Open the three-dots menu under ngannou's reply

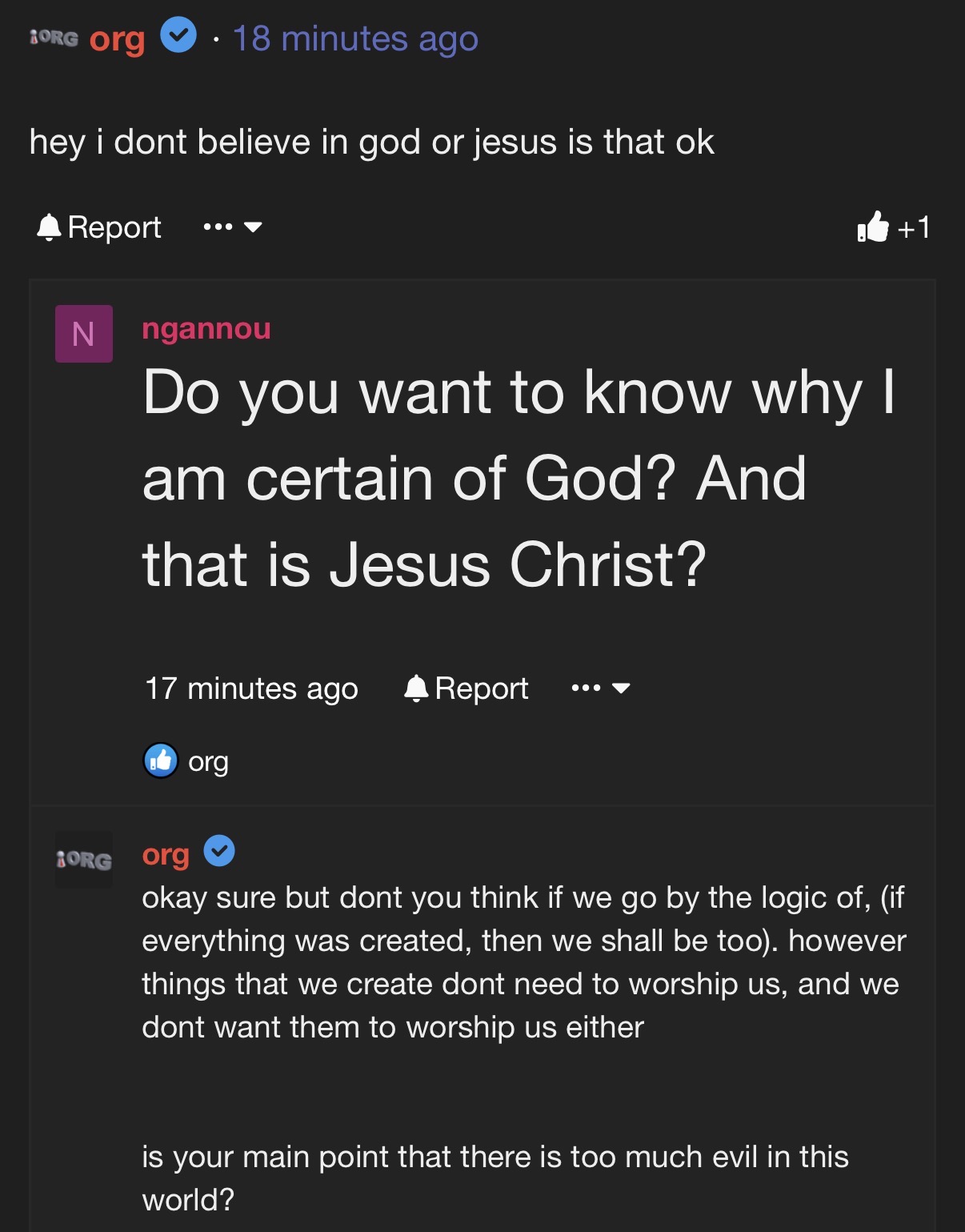[x=587, y=688]
